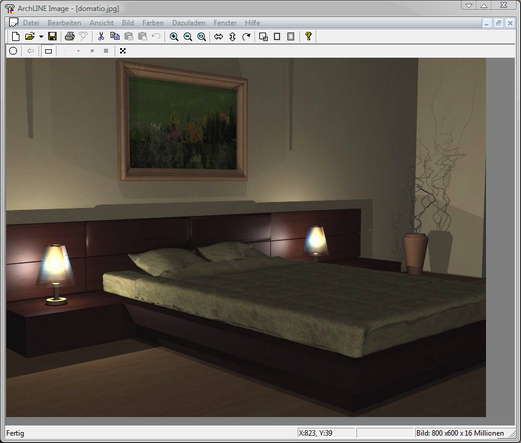Toggle the circle selection tool
Screen dimensions: 521x443
coord(13,51)
